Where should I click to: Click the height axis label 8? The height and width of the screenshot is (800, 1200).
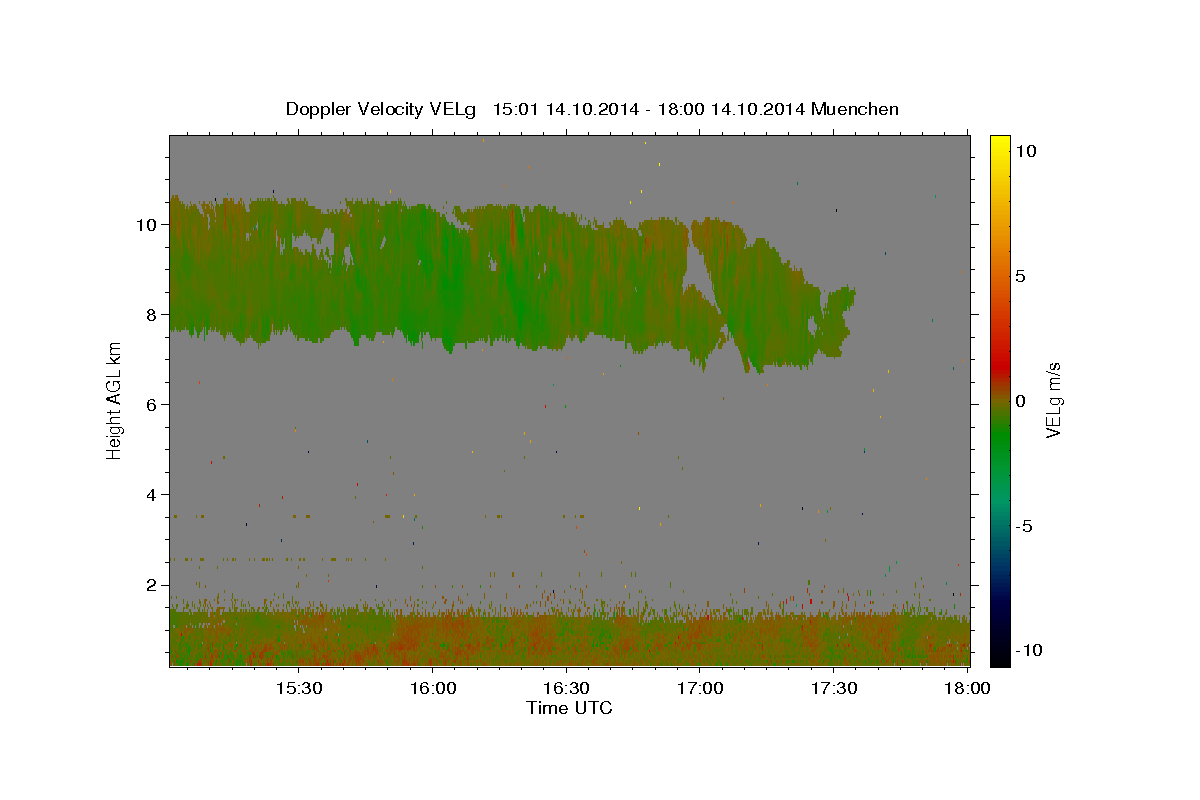click(152, 314)
